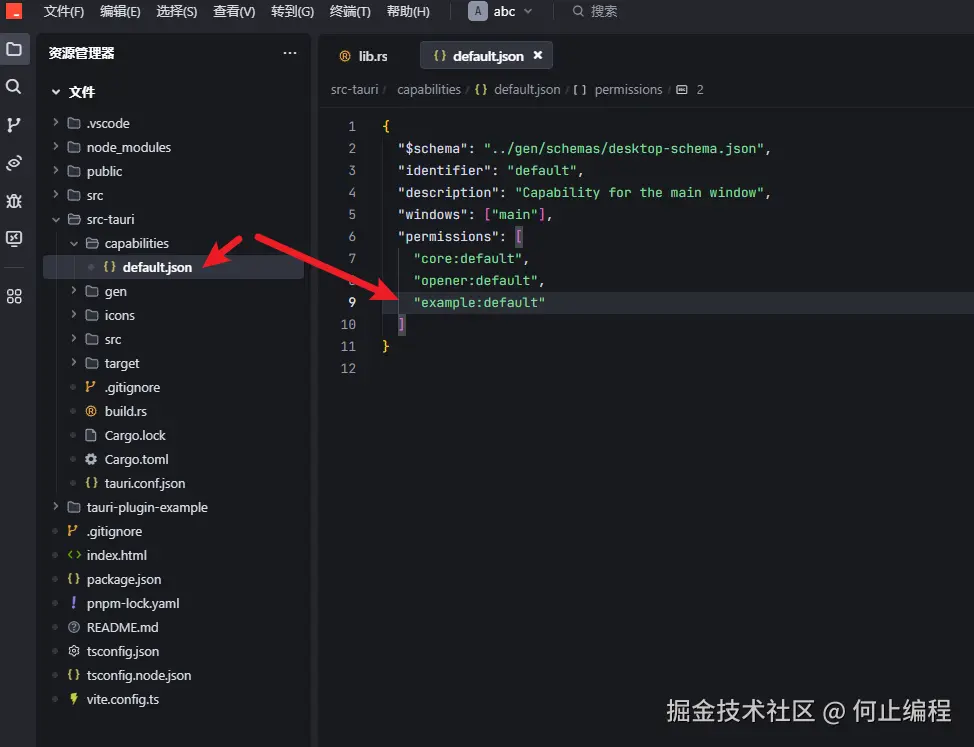The width and height of the screenshot is (974, 747).
Task: Open the Search view in activity bar
Action: (14, 86)
